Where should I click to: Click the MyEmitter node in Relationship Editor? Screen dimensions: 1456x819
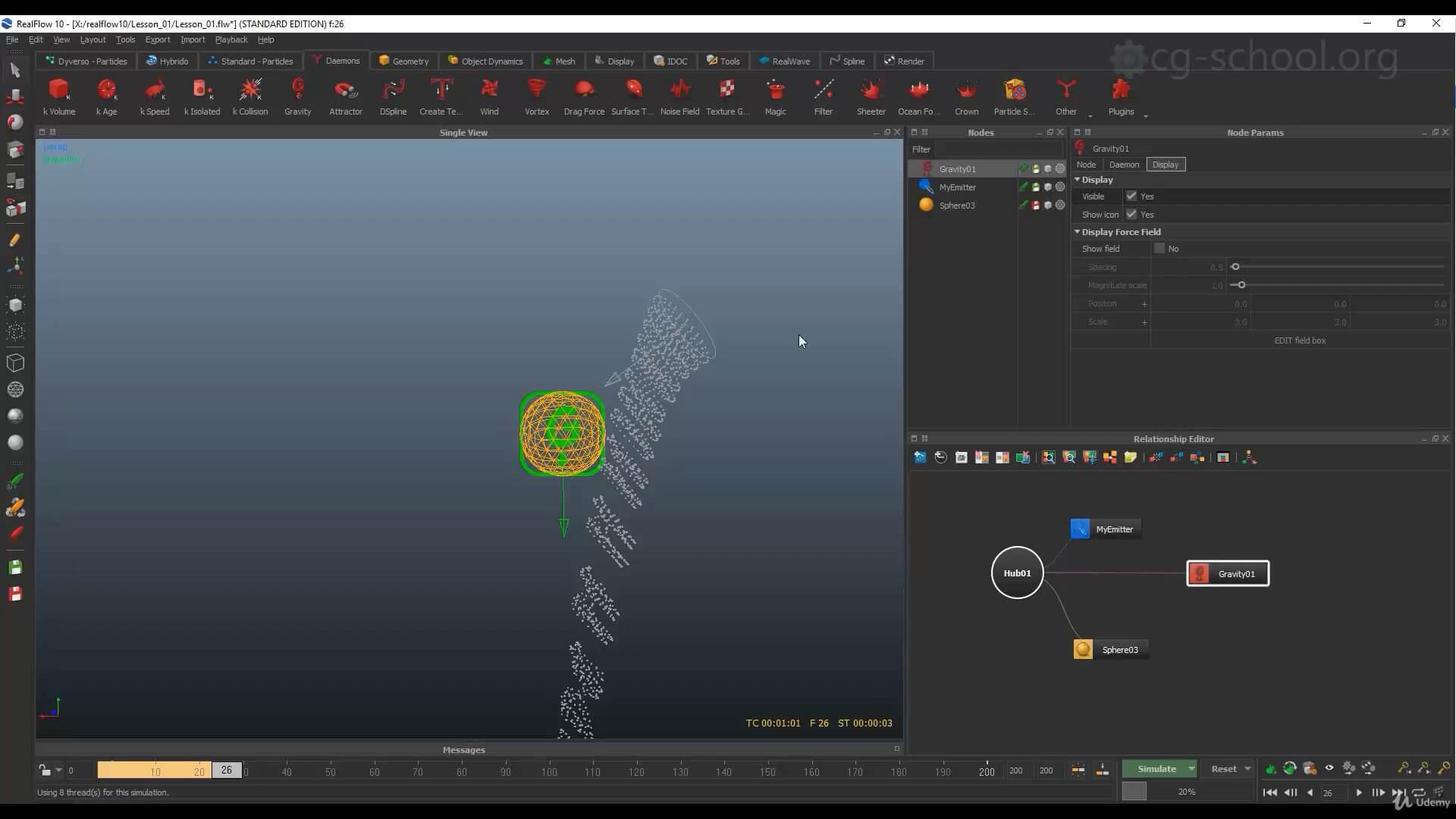click(1105, 529)
